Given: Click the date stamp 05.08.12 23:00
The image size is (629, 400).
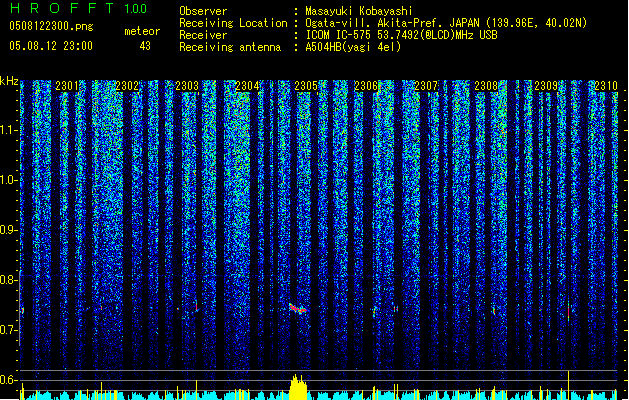Looking at the screenshot, I should click(51, 46).
